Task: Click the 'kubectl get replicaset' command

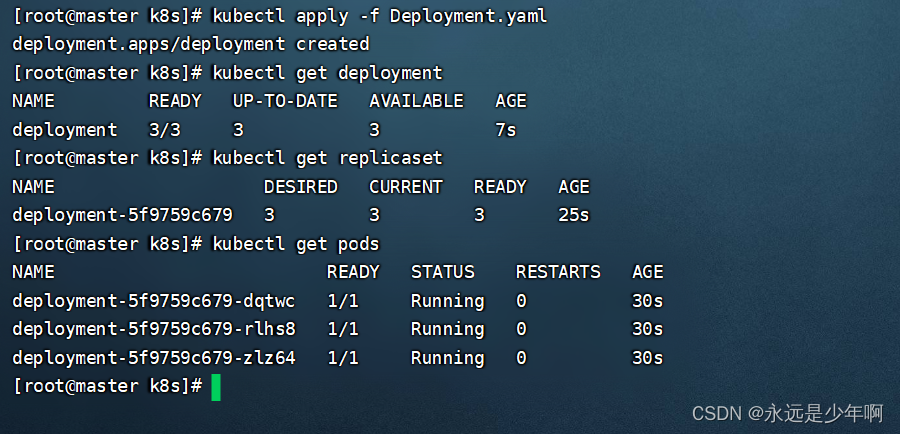Action: pyautogui.click(x=327, y=158)
